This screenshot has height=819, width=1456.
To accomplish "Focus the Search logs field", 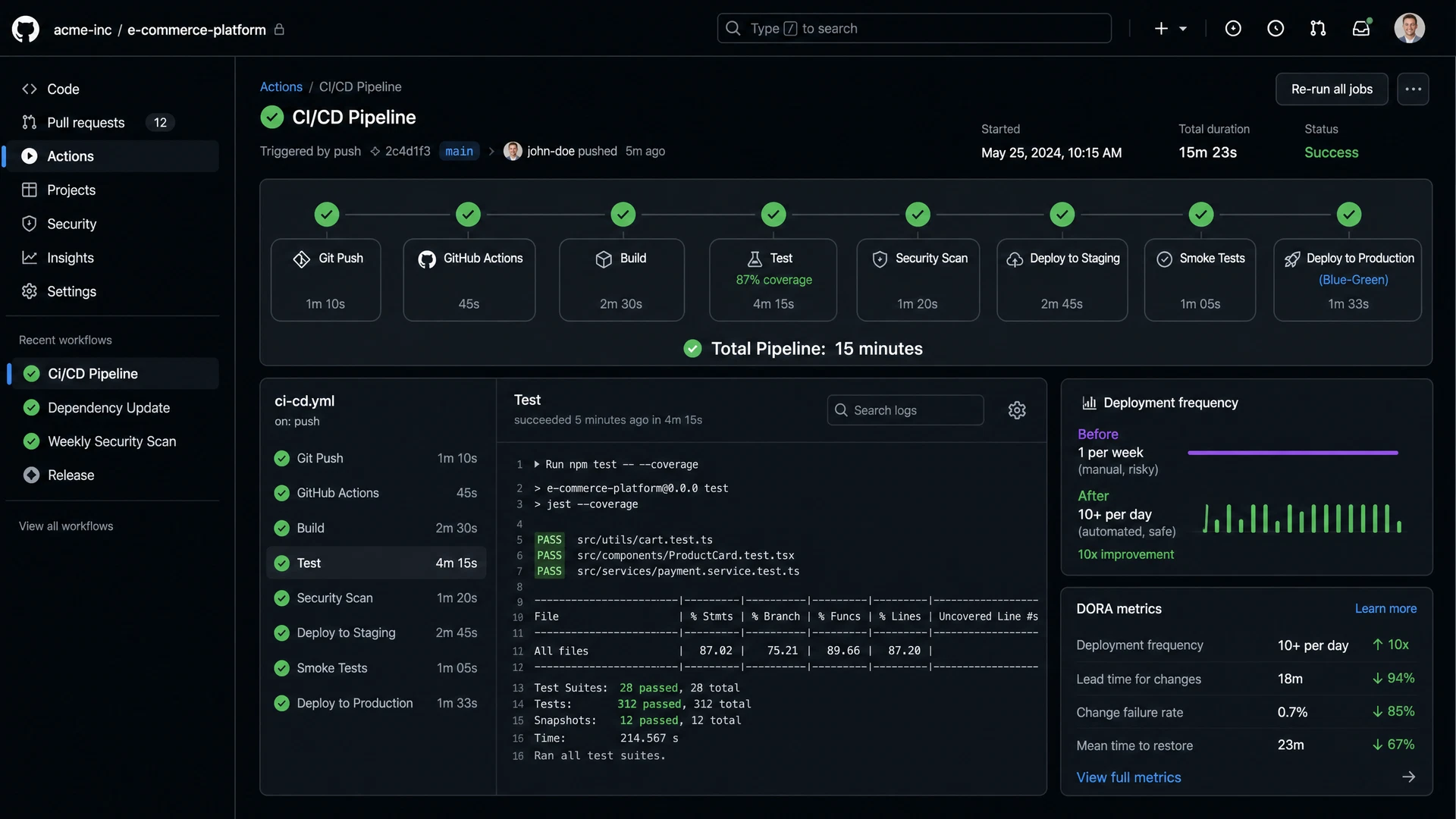I will (x=905, y=410).
